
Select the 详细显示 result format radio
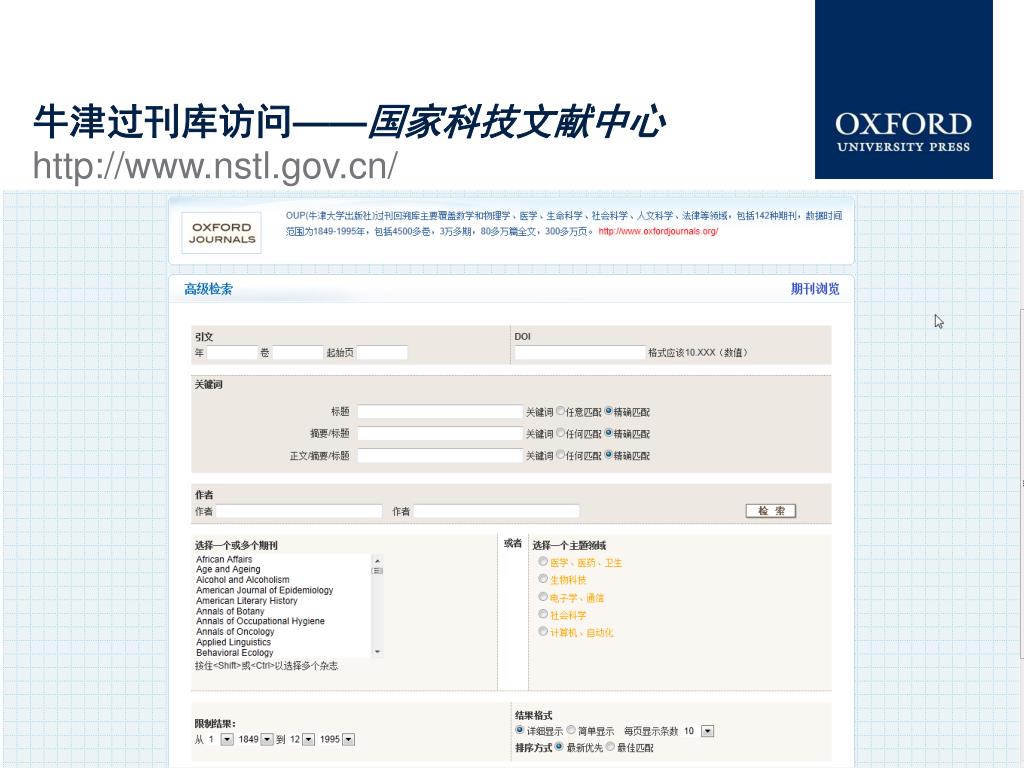520,730
